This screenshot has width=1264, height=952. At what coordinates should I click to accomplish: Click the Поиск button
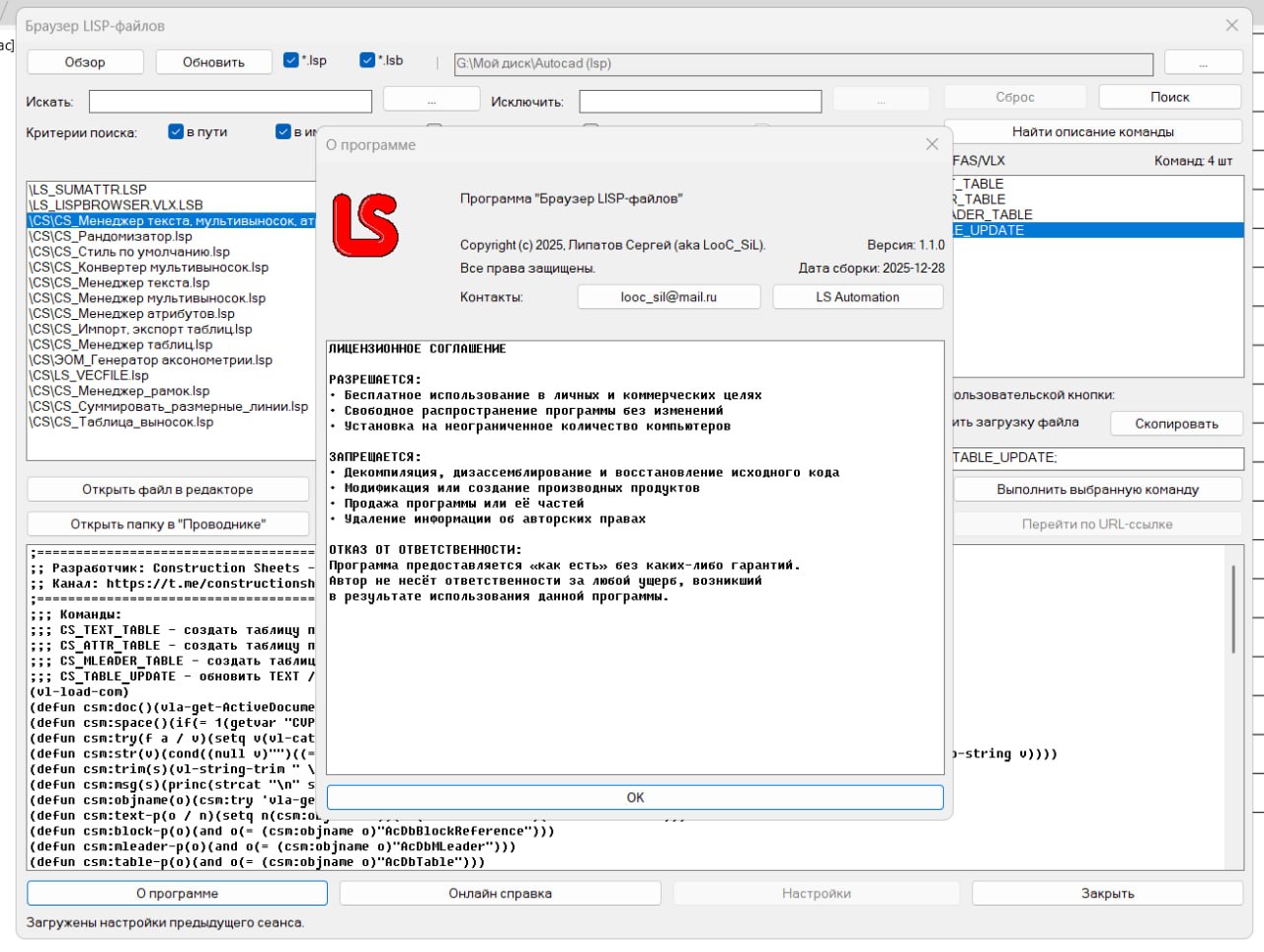(x=1169, y=97)
